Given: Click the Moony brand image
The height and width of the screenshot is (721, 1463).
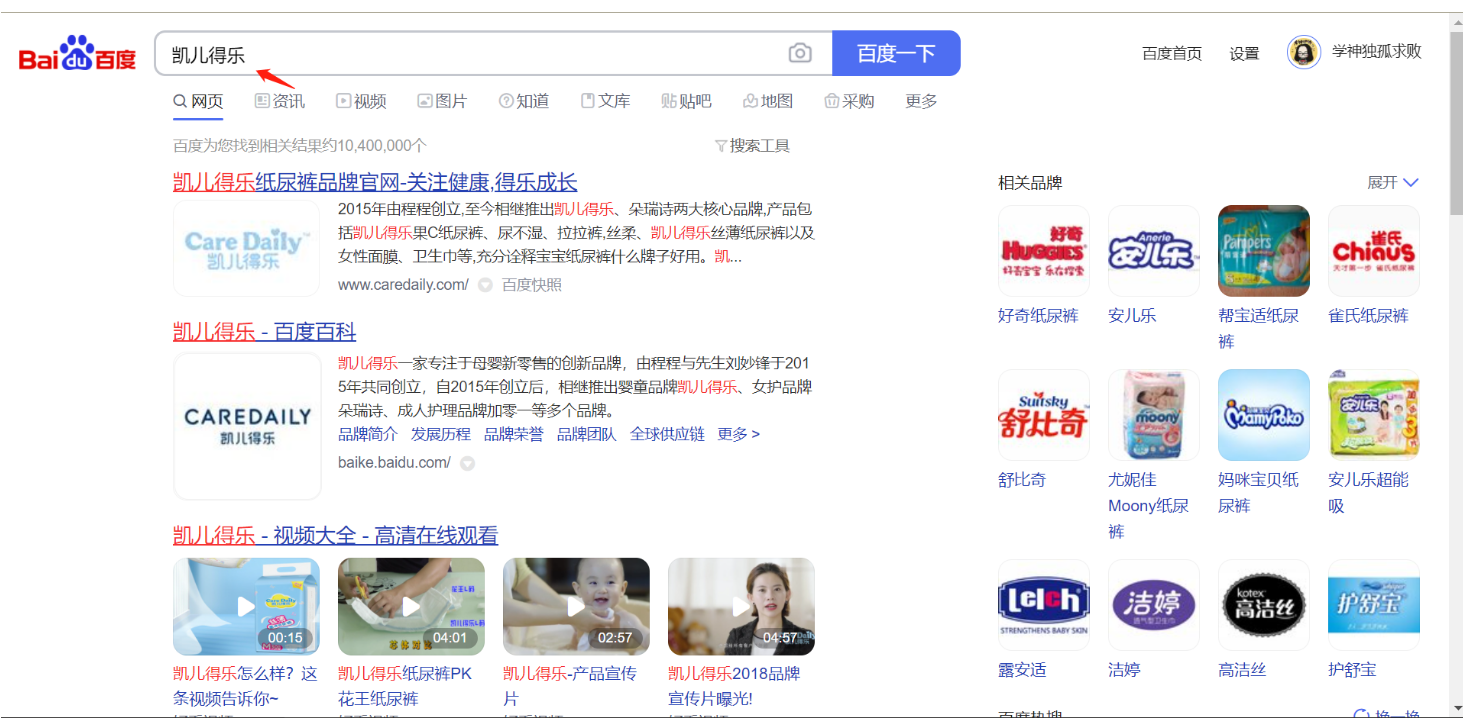Looking at the screenshot, I should [1154, 415].
